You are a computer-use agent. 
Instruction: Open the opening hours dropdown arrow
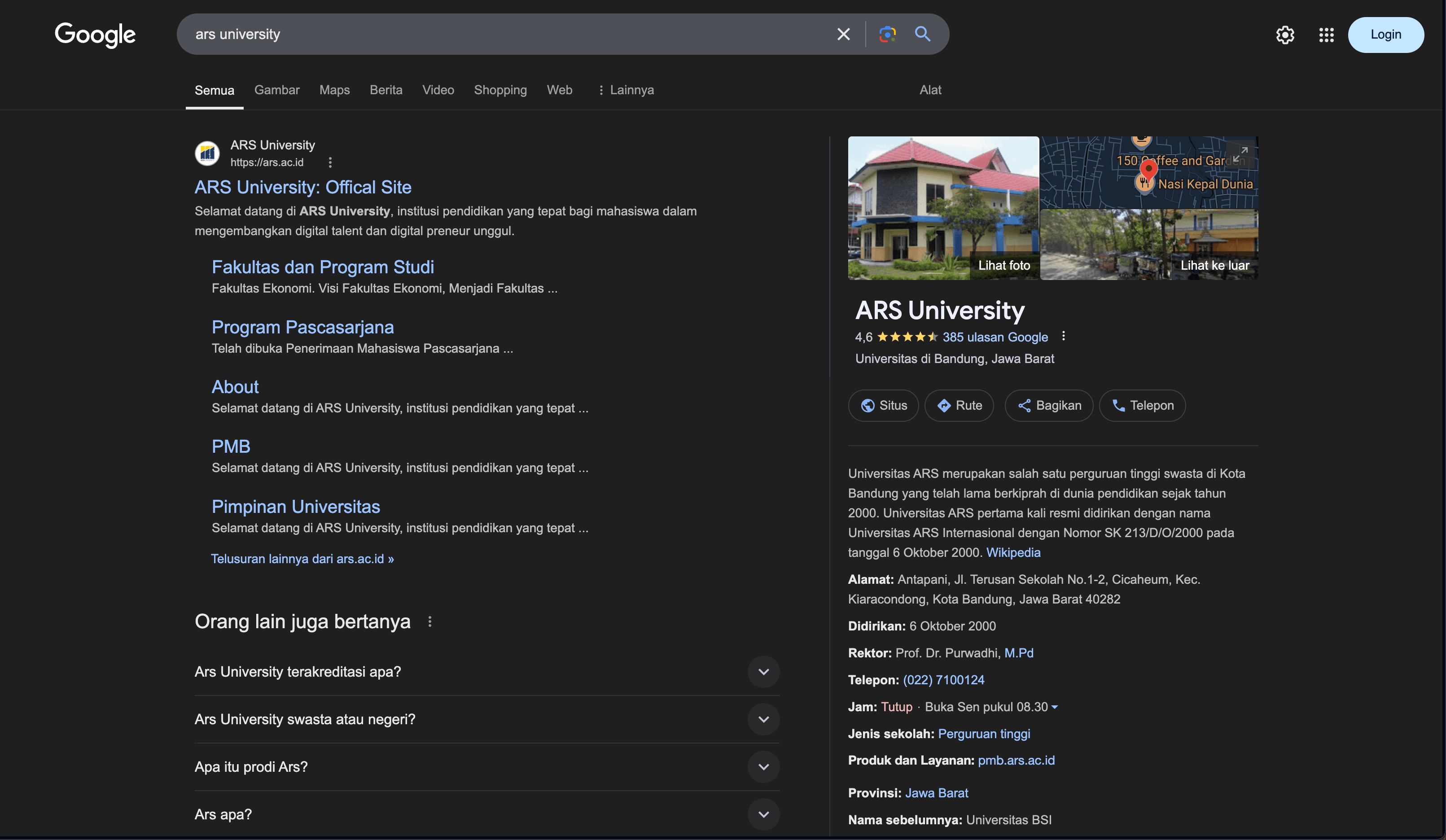(x=1055, y=707)
